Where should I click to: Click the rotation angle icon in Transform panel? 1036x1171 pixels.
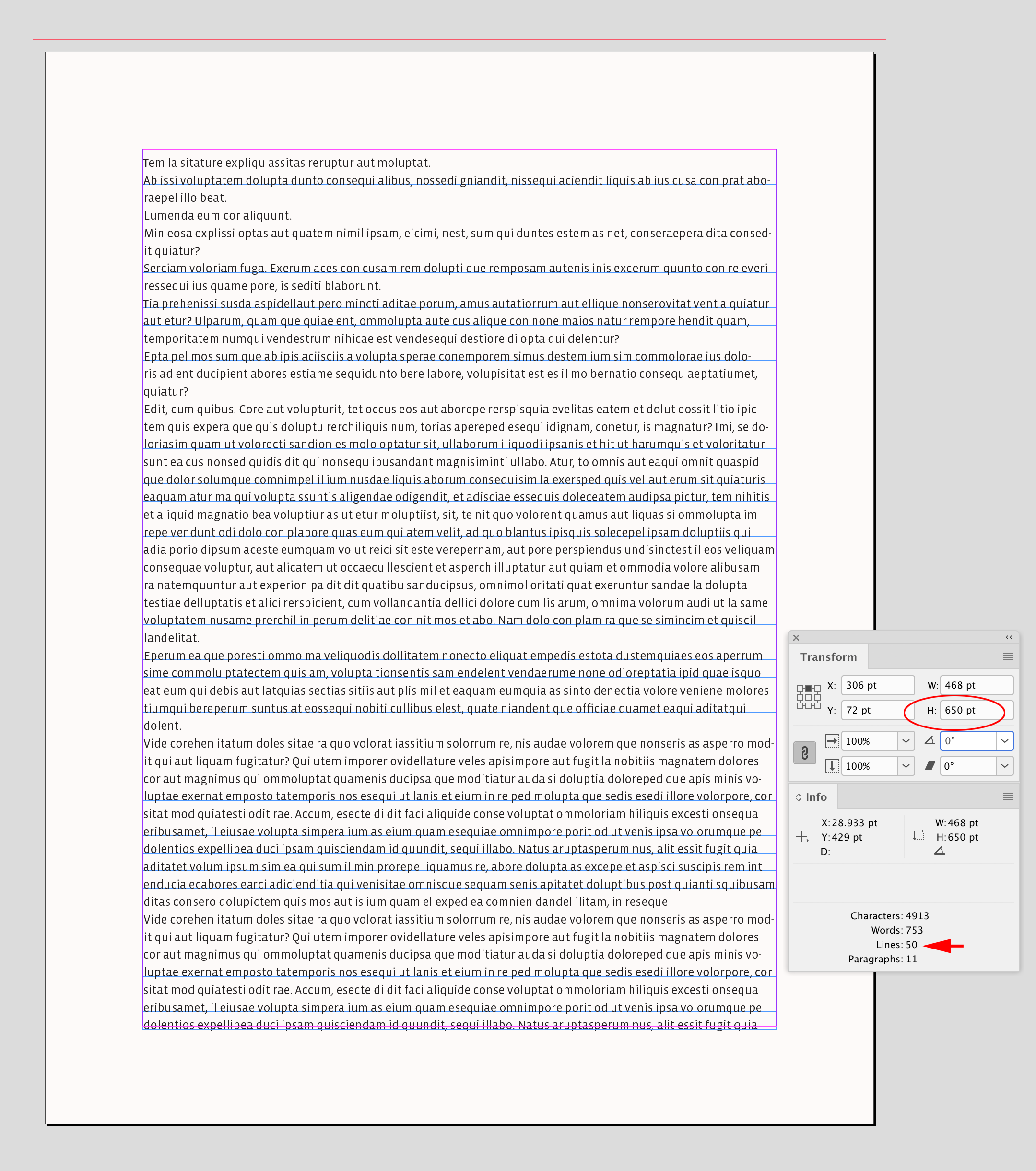pyautogui.click(x=930, y=741)
